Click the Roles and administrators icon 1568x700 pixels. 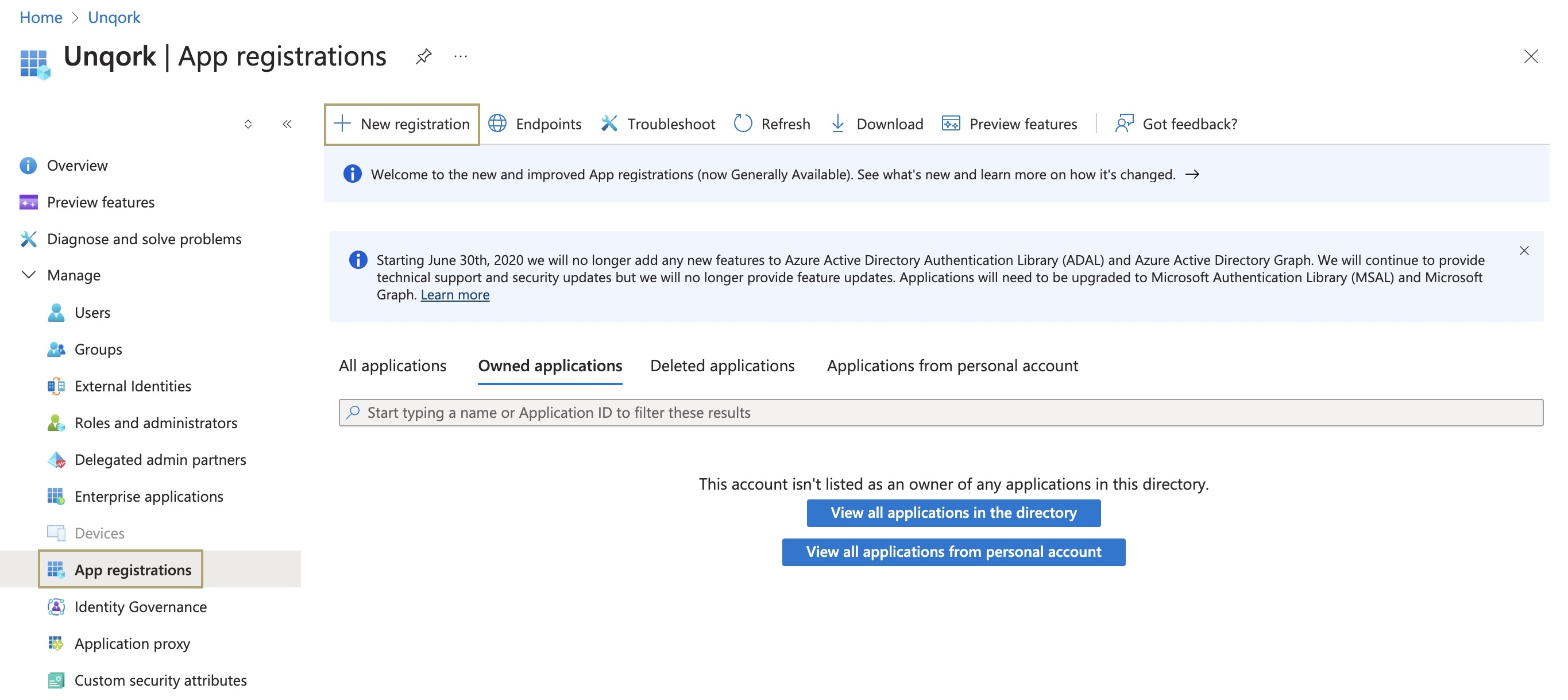[x=56, y=423]
